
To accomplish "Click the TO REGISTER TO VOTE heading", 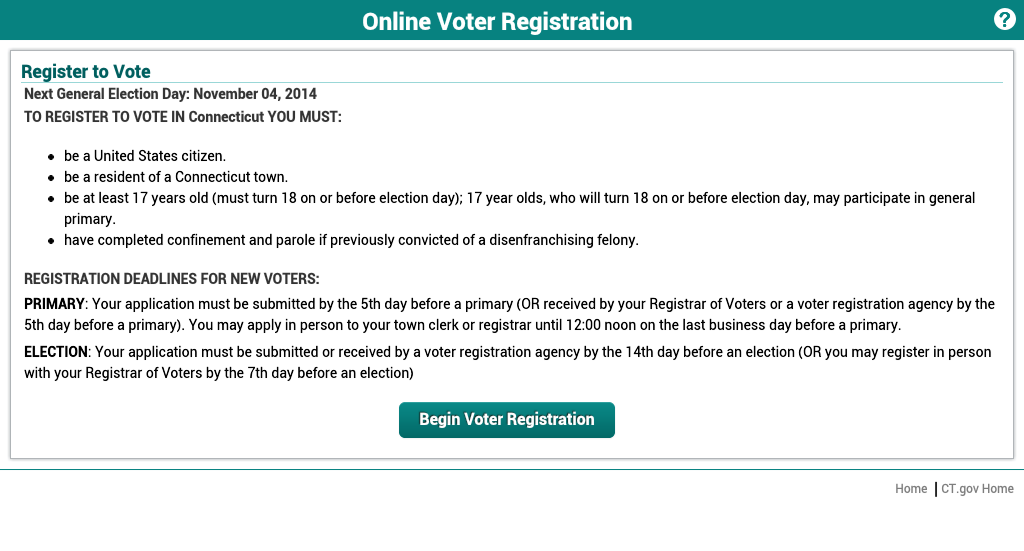I will [x=183, y=116].
